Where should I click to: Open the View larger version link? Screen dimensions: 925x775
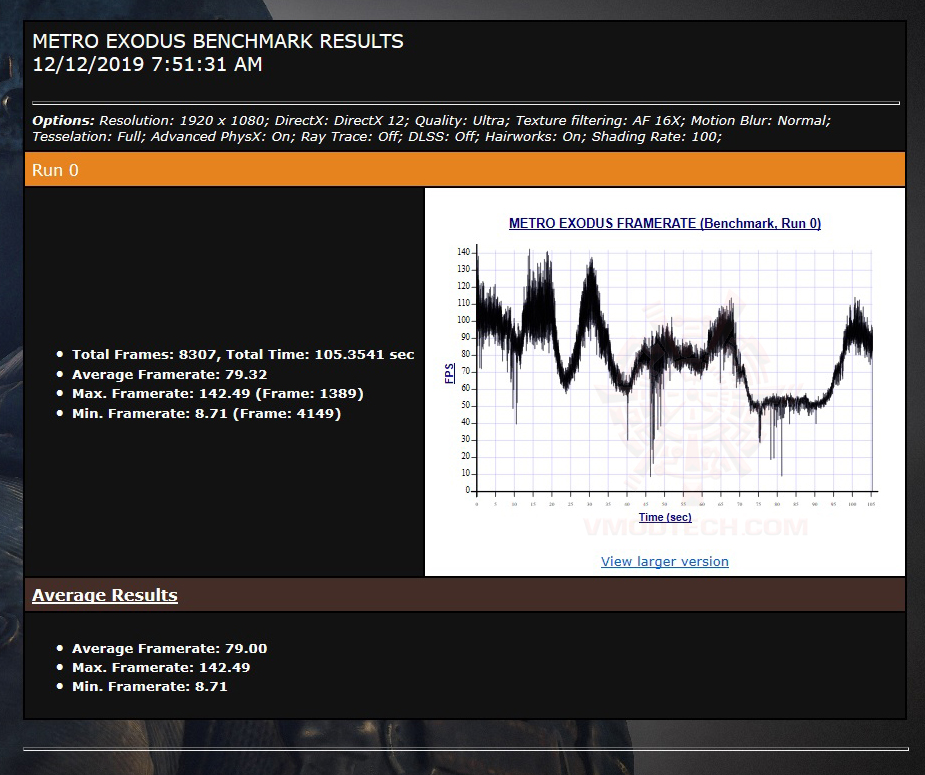click(x=664, y=561)
